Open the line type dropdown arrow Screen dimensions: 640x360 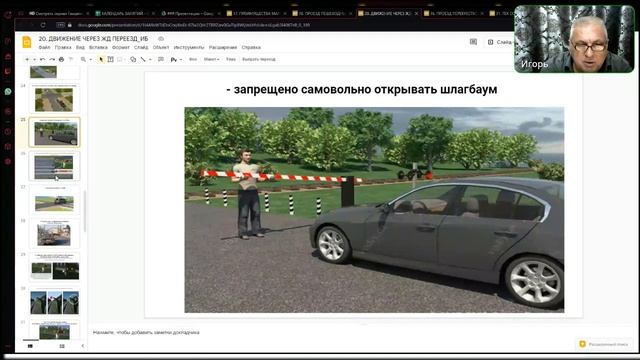[150, 60]
